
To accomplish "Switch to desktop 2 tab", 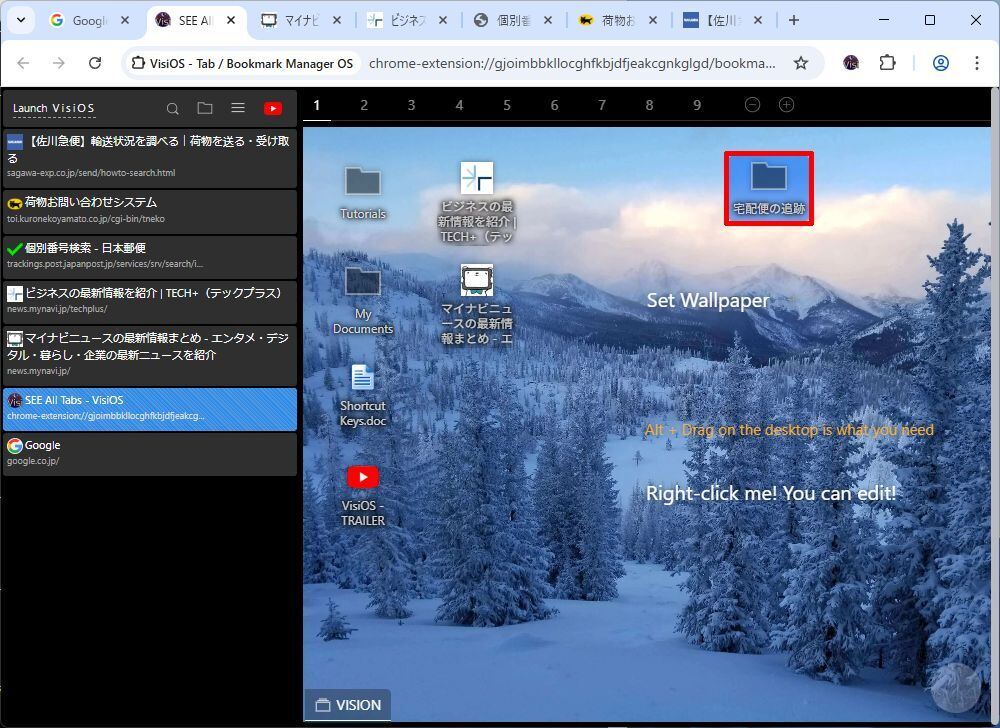I will point(364,105).
